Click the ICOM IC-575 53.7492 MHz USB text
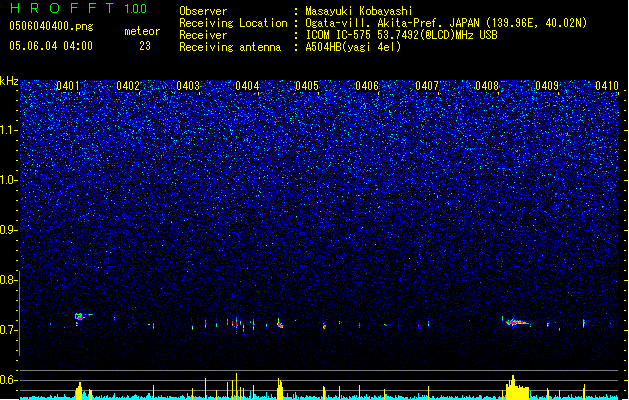 click(x=402, y=35)
